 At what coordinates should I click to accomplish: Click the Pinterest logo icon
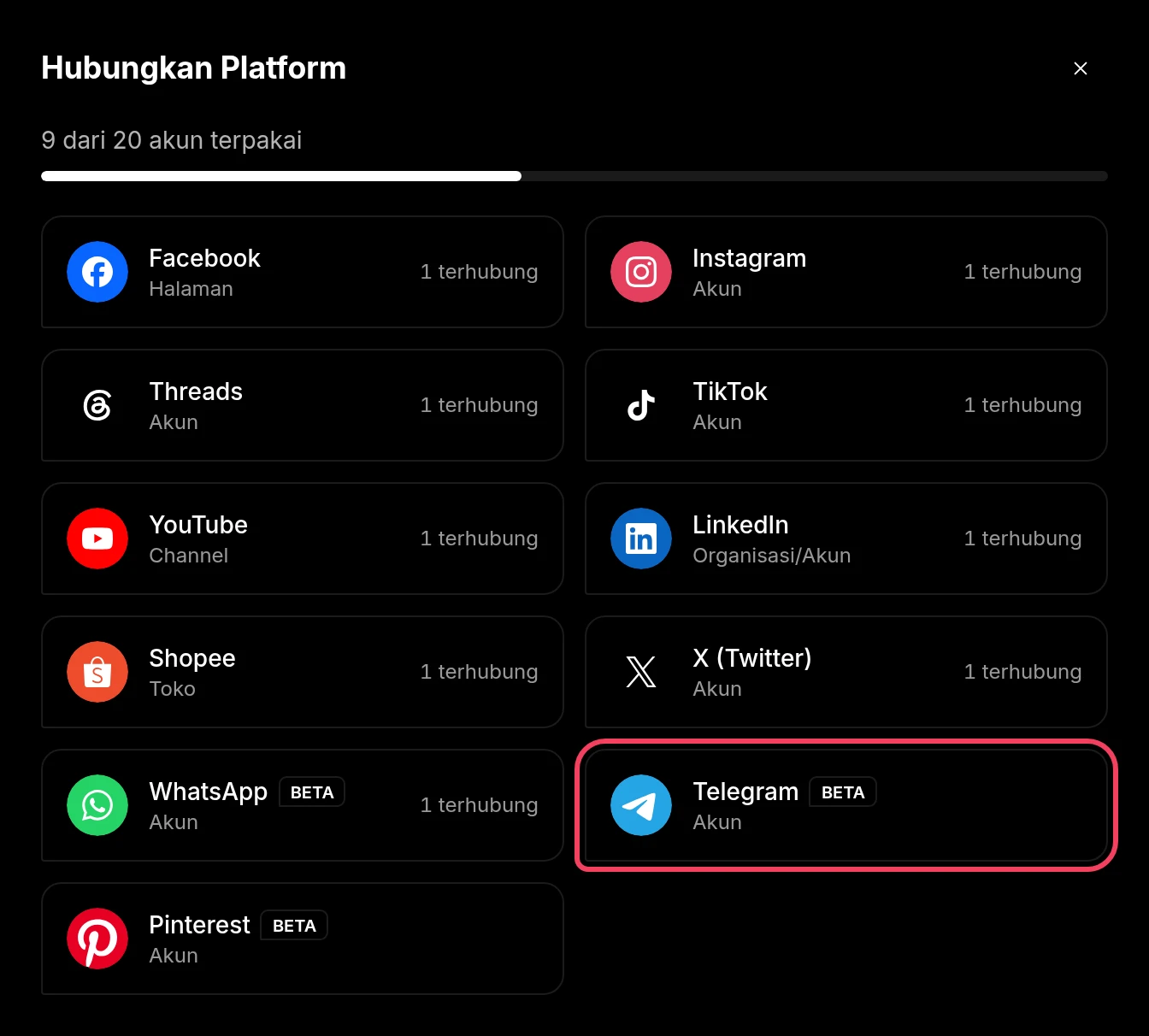tap(97, 939)
